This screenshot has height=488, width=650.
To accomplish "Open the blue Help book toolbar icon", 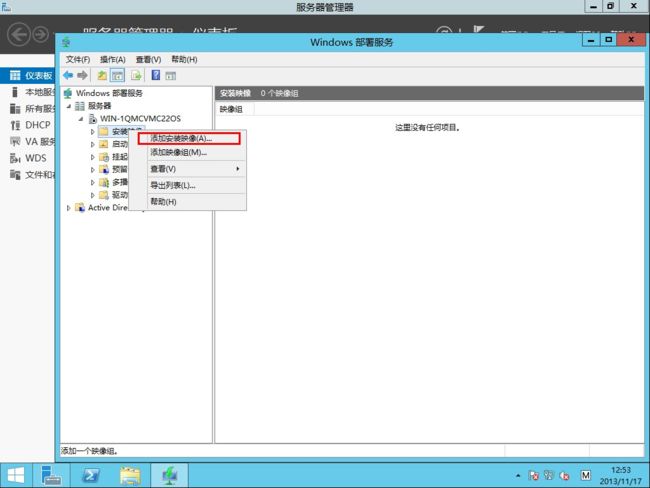I will point(155,75).
